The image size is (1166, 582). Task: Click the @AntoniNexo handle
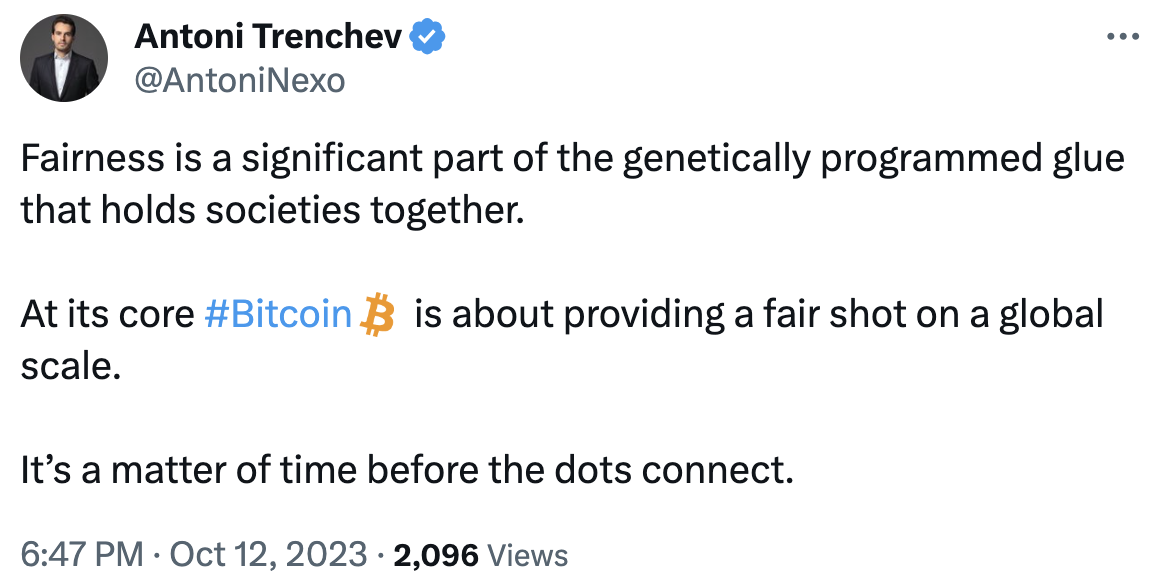[238, 79]
